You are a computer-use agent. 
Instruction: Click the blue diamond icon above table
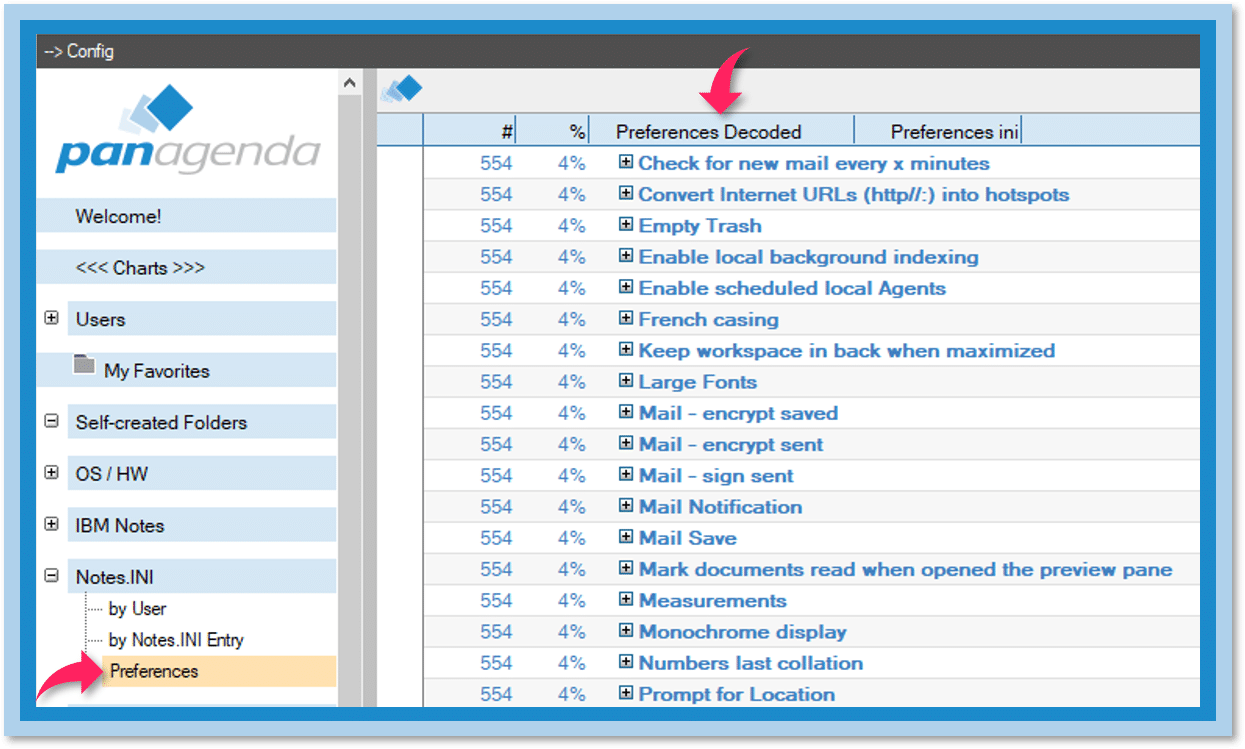point(401,90)
